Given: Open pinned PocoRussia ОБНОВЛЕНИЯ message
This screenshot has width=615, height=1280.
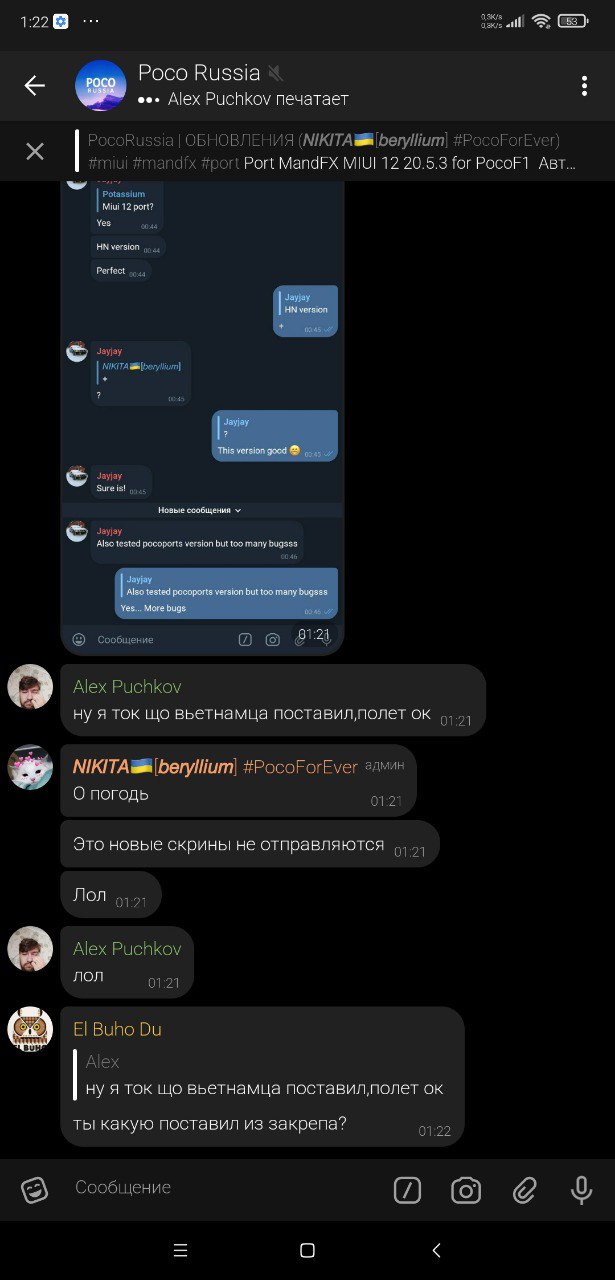Looking at the screenshot, I should click(x=331, y=151).
